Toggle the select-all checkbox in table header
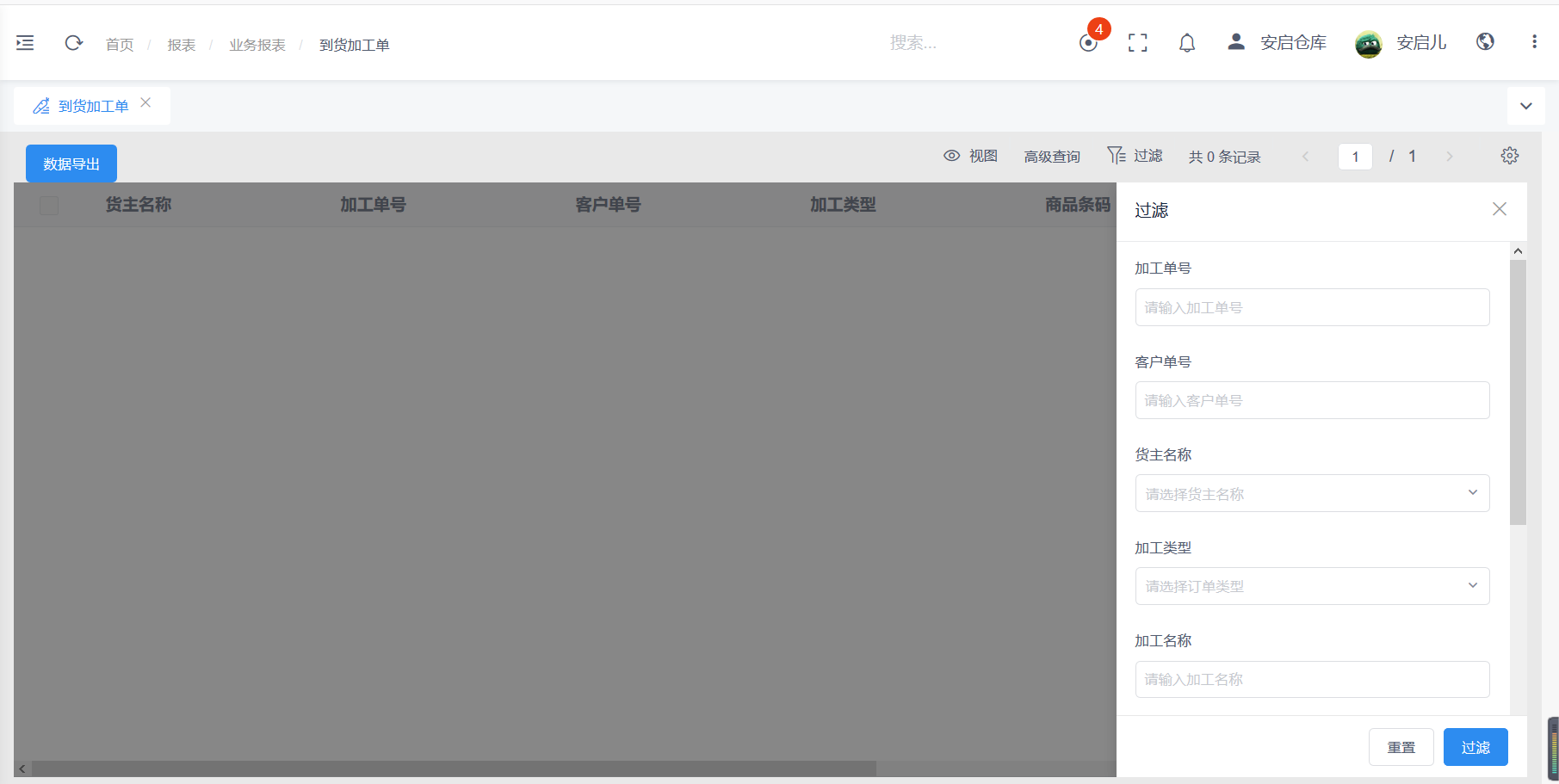This screenshot has width=1559, height=784. [49, 205]
